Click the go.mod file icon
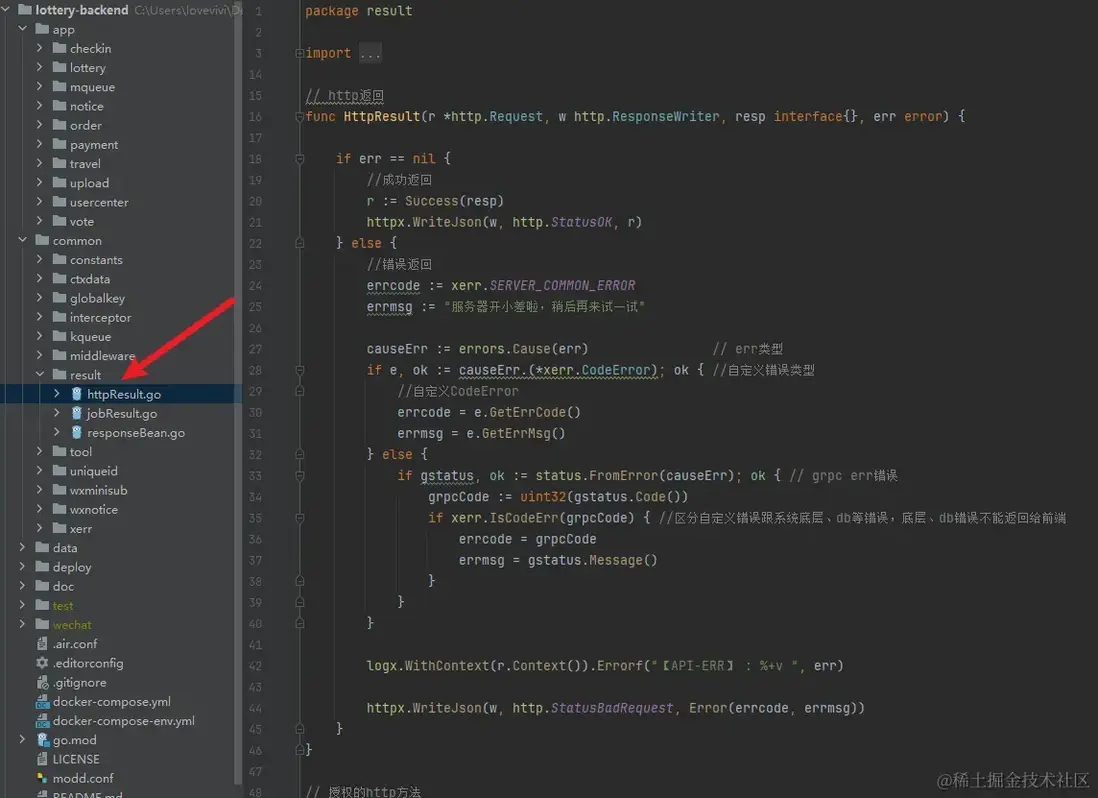This screenshot has width=1098, height=798. click(x=43, y=740)
